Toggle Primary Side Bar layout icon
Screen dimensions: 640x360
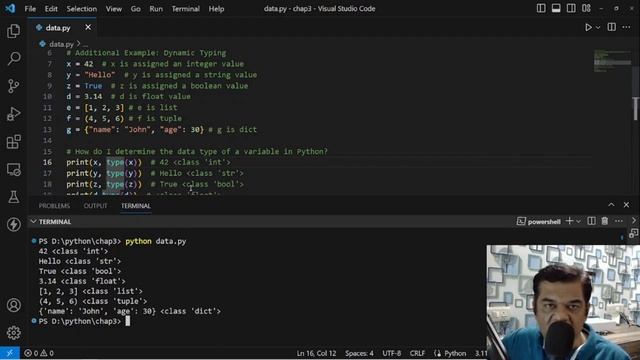pos(541,8)
